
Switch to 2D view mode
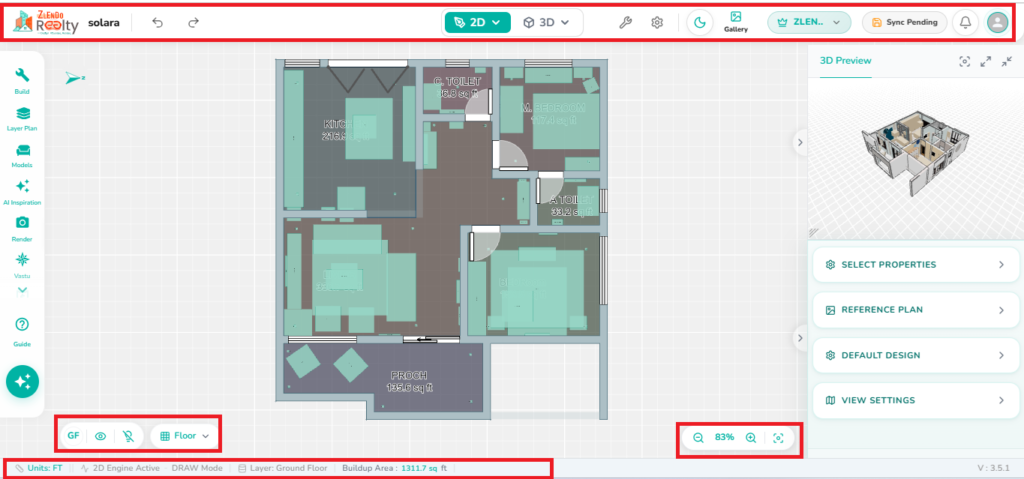477,22
